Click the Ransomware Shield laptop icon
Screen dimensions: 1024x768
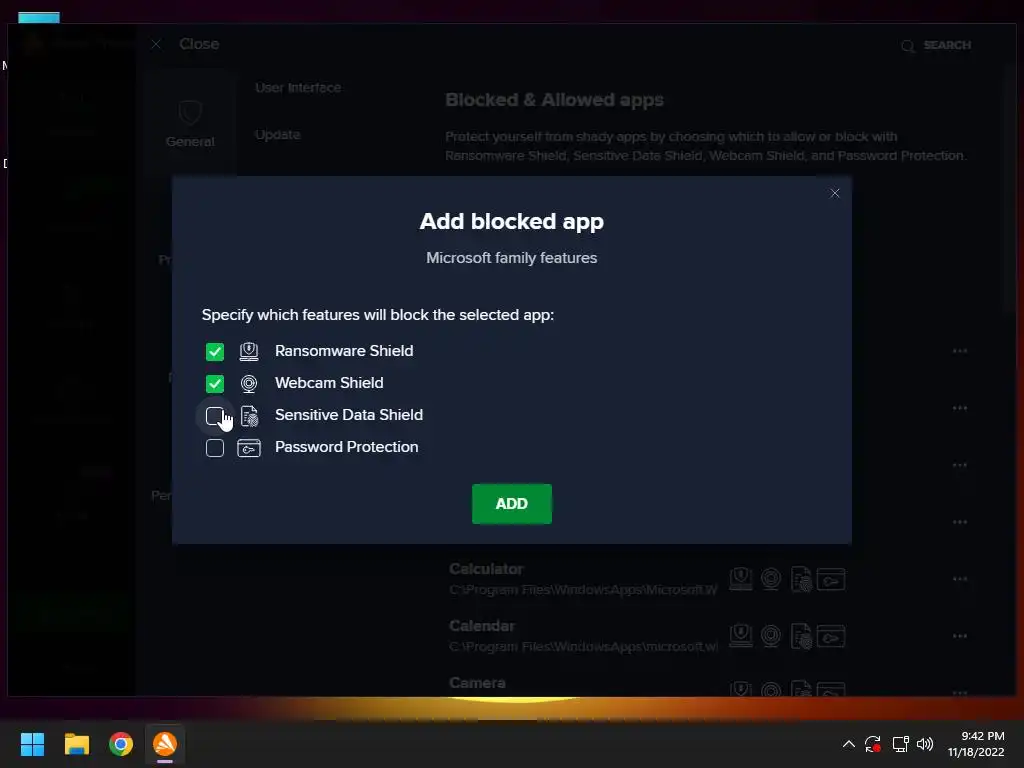point(249,351)
